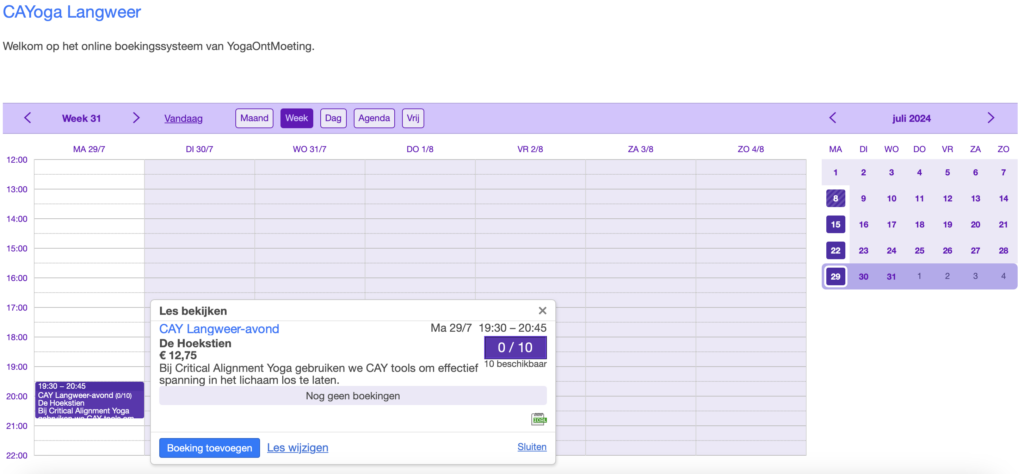
Task: Click the DO 1/8 column header
Action: tap(420, 150)
